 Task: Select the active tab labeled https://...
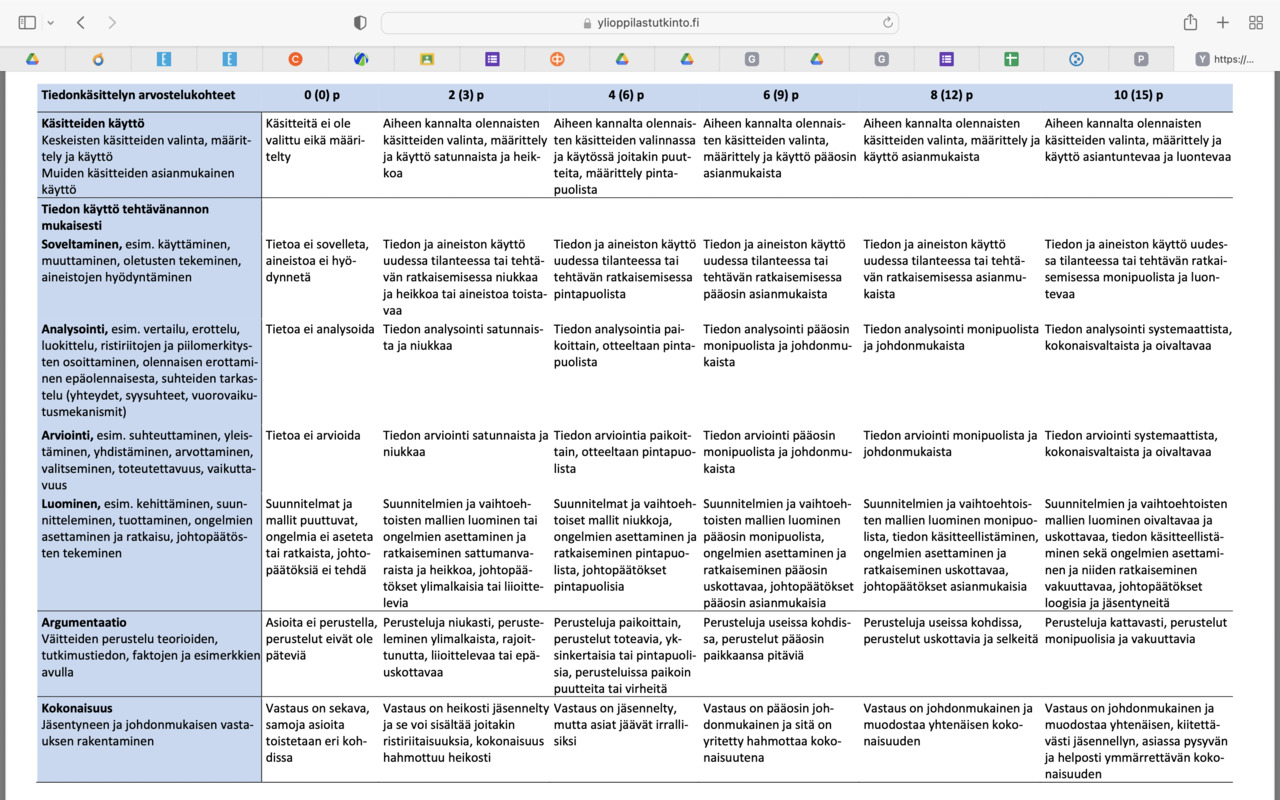[x=1224, y=59]
